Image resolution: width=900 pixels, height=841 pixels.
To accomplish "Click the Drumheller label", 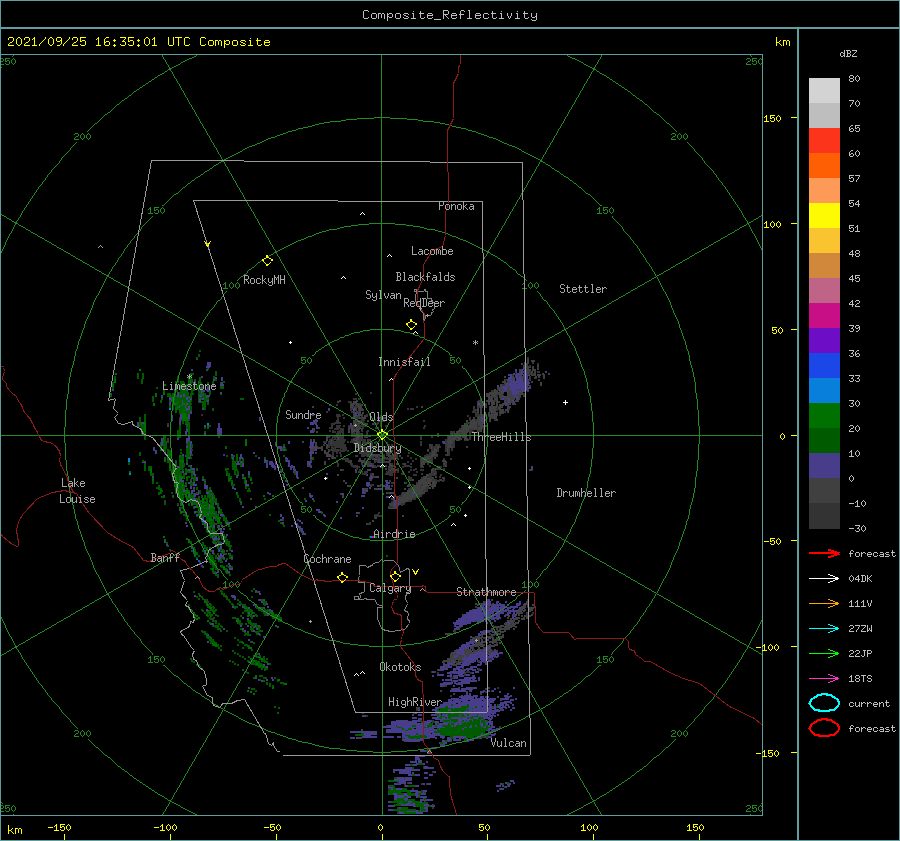I will (x=586, y=493).
